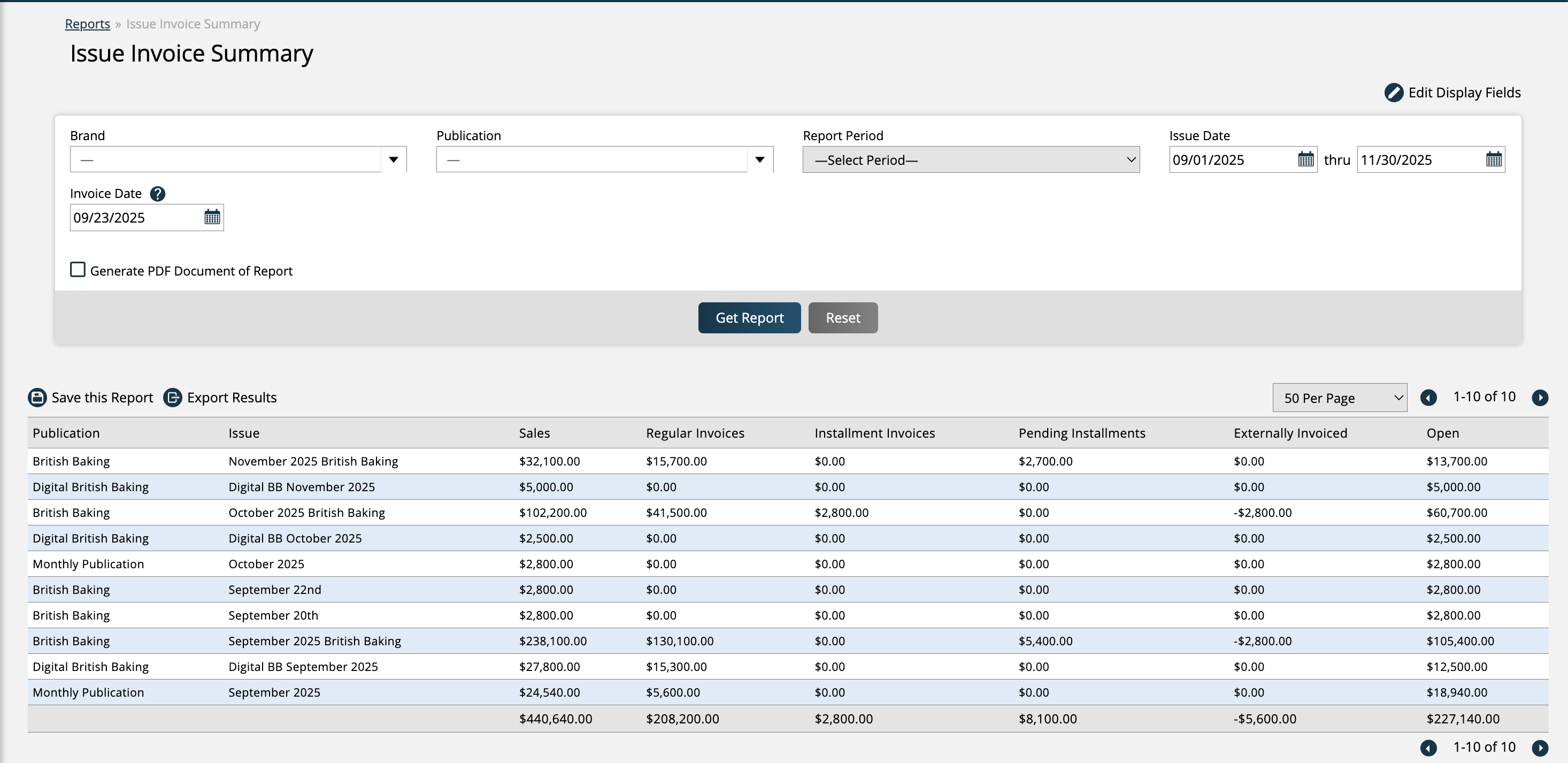Open calendar picker for Issue Date start
Image resolution: width=1568 pixels, height=763 pixels.
pos(1305,159)
